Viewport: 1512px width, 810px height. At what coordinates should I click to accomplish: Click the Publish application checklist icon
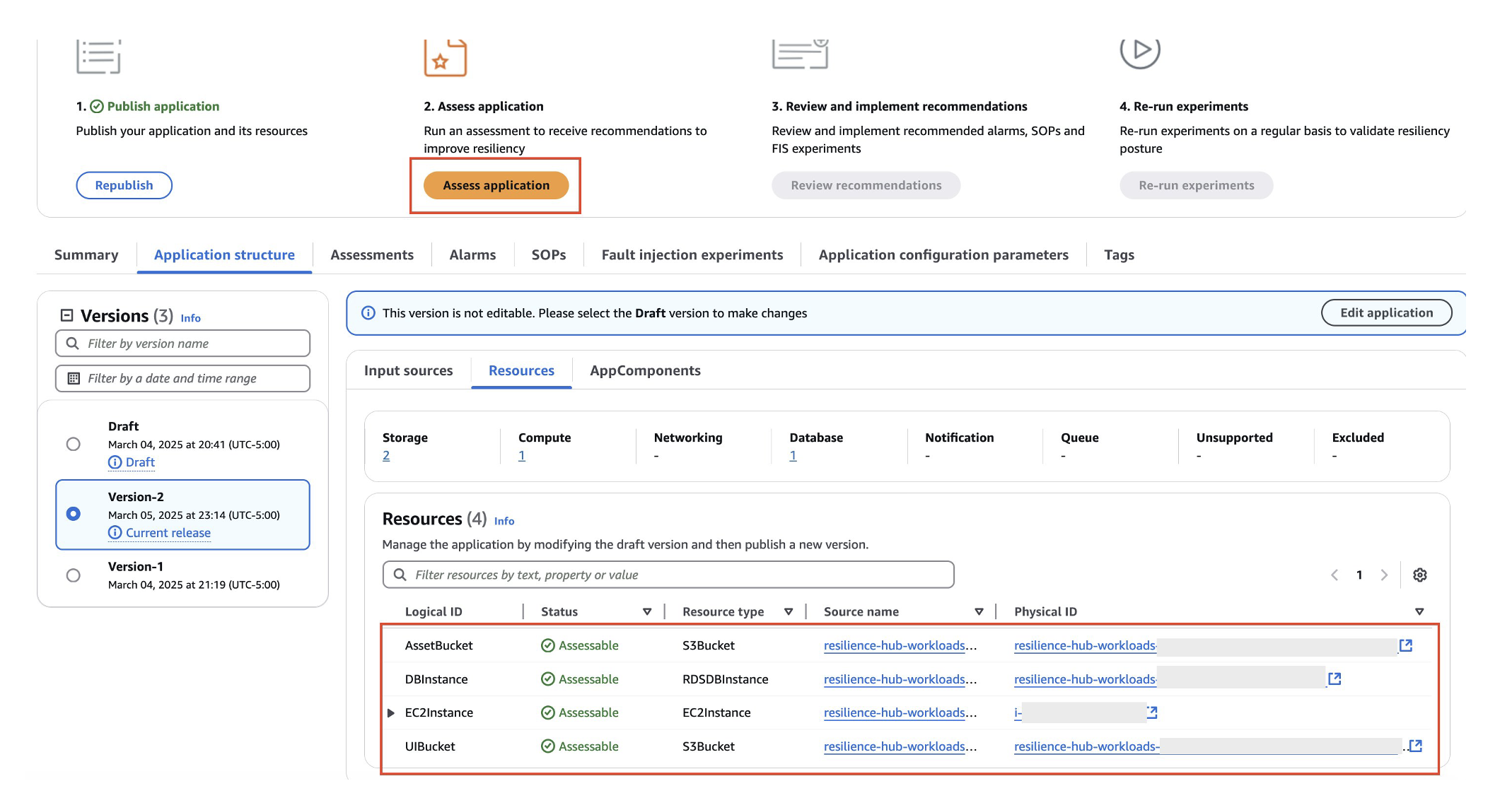pos(99,57)
